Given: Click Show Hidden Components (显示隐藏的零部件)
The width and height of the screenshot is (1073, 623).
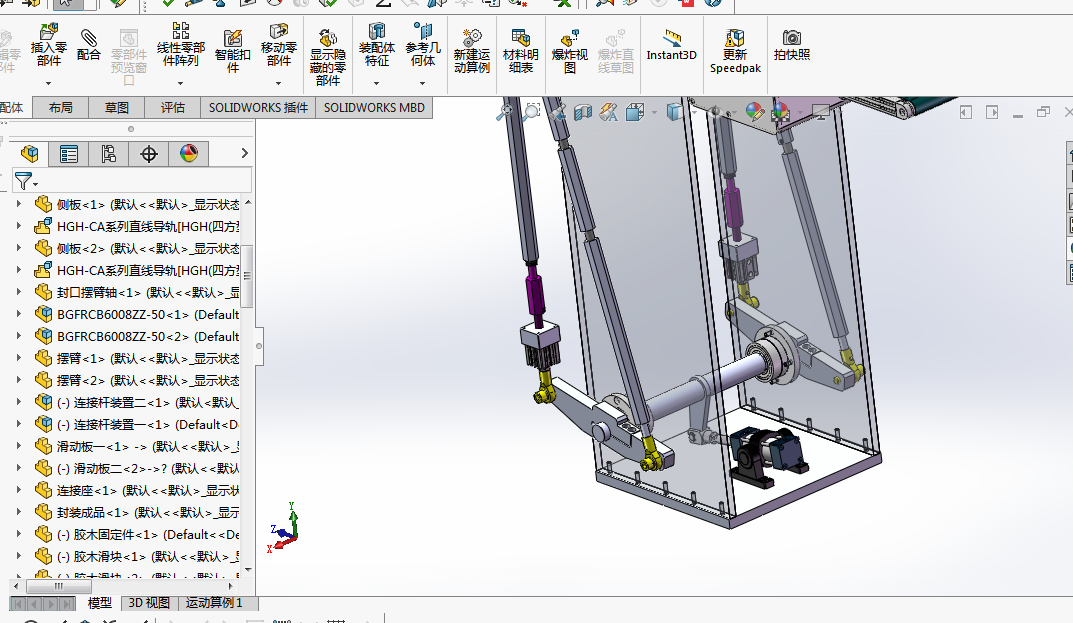Looking at the screenshot, I should coord(328,58).
